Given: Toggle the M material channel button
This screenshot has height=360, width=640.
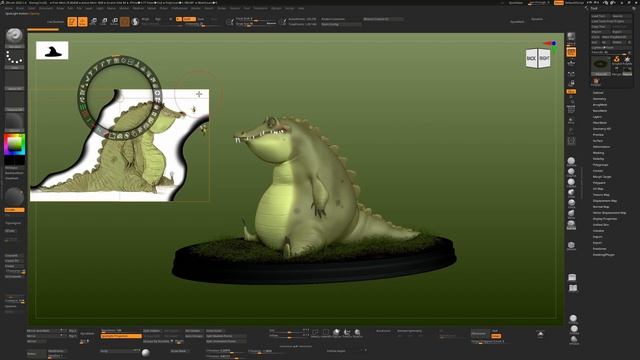Looking at the screenshot, I should [170, 19].
